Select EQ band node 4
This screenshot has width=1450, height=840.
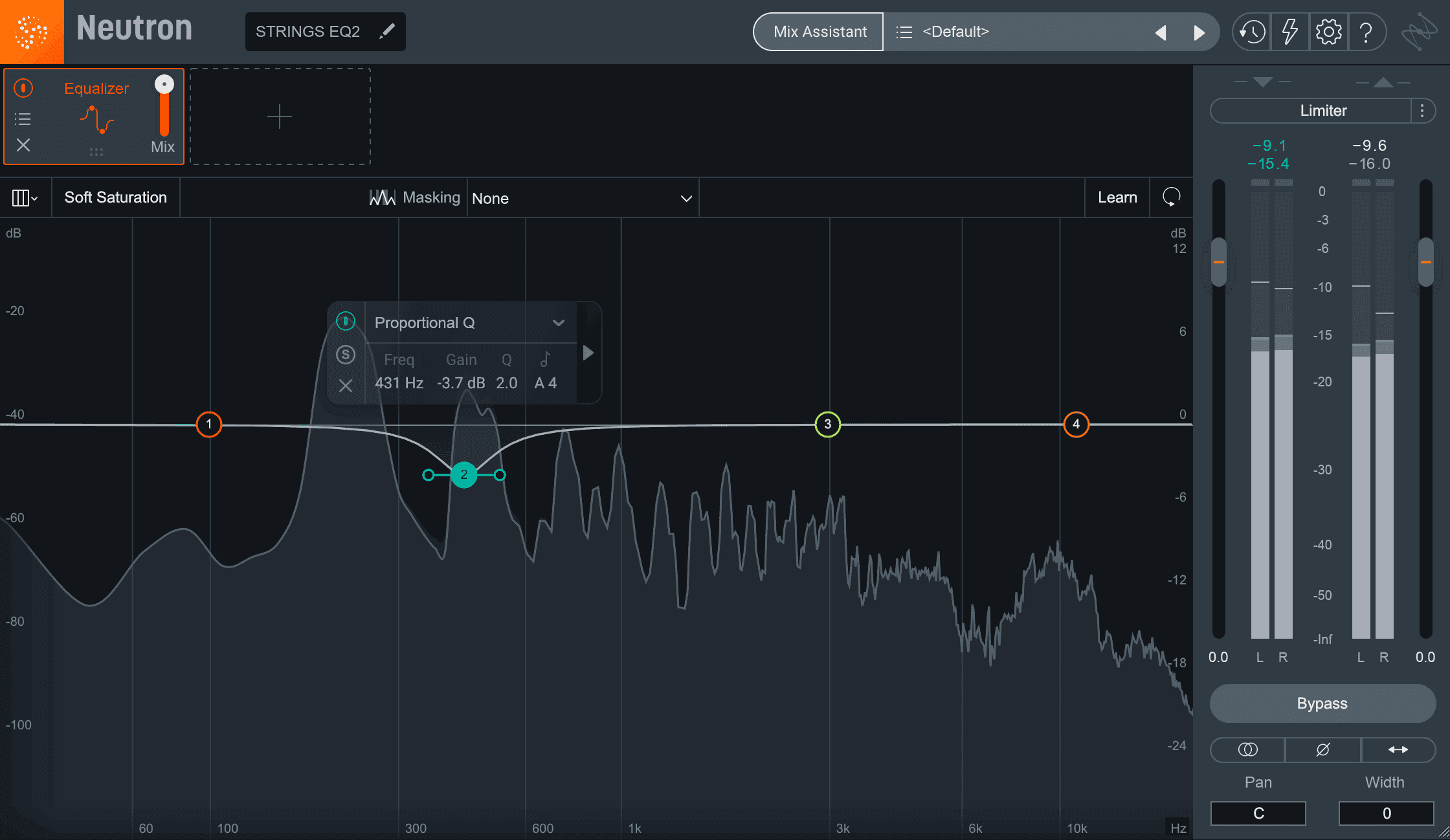(1076, 425)
